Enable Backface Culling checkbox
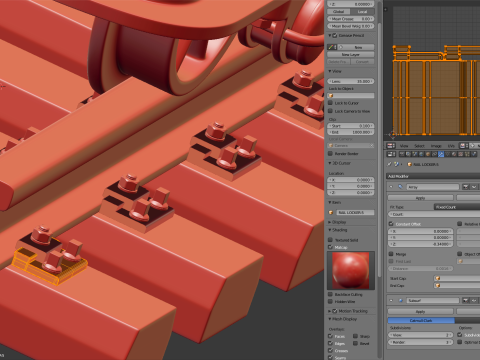This screenshot has width=480, height=360. coord(330,294)
